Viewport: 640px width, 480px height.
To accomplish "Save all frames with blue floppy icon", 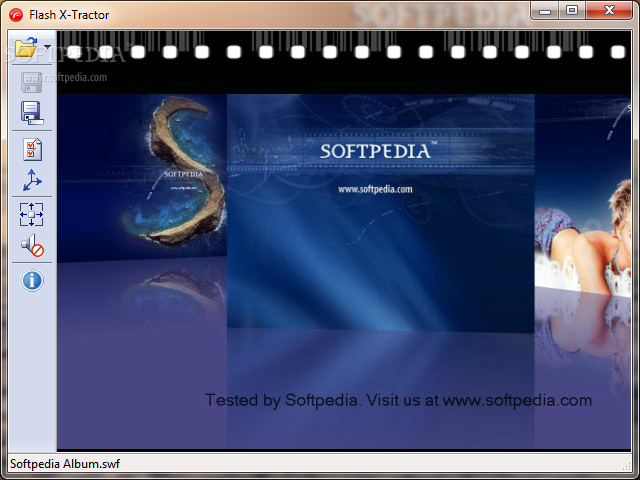I will click(32, 113).
